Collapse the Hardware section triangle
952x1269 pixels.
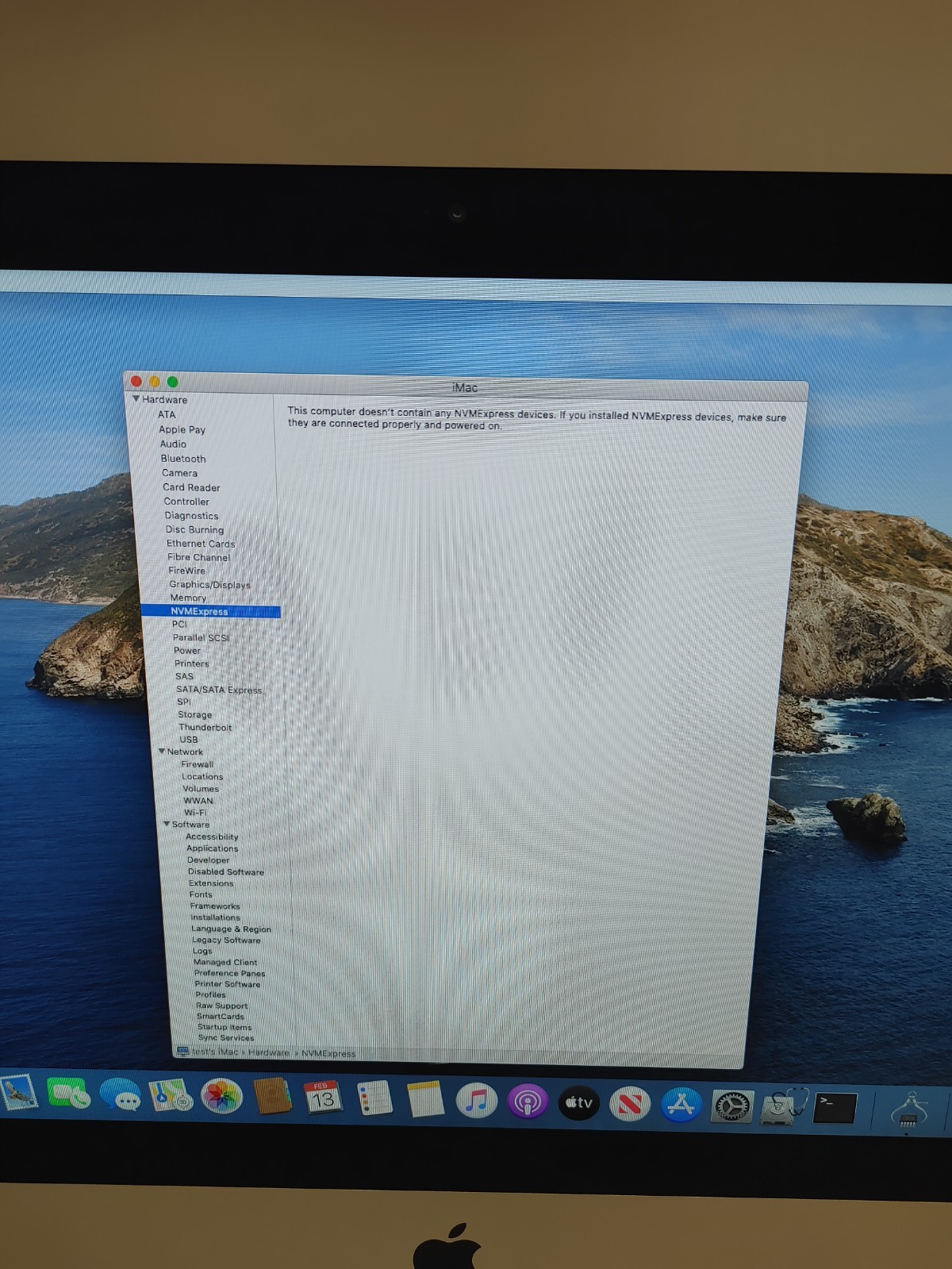[136, 399]
